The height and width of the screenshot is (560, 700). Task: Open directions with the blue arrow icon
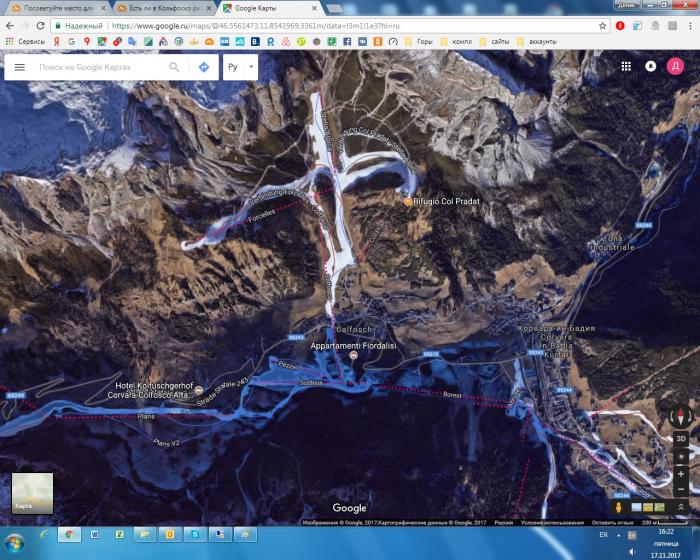[x=204, y=67]
